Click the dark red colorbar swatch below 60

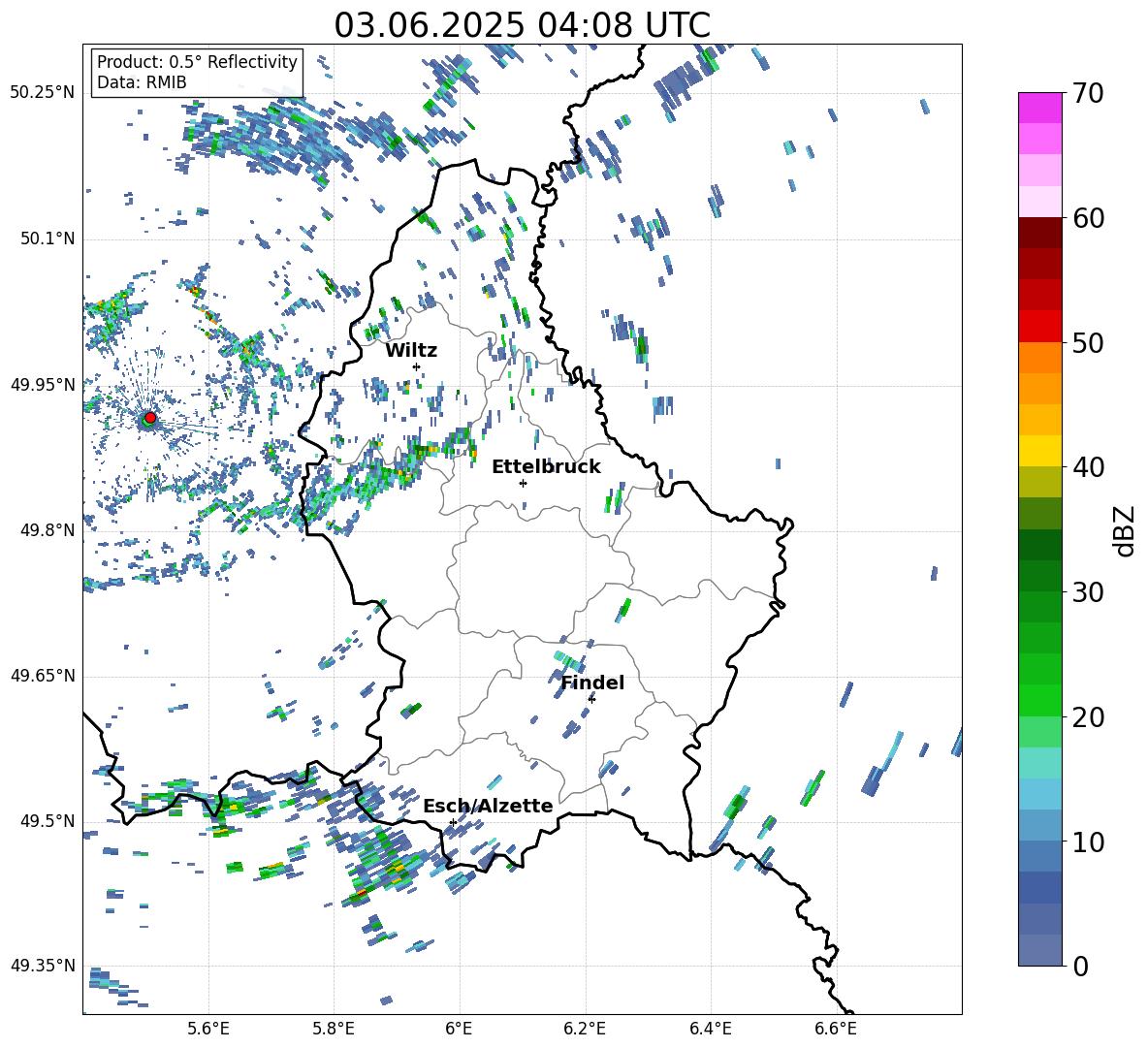[x=1039, y=233]
